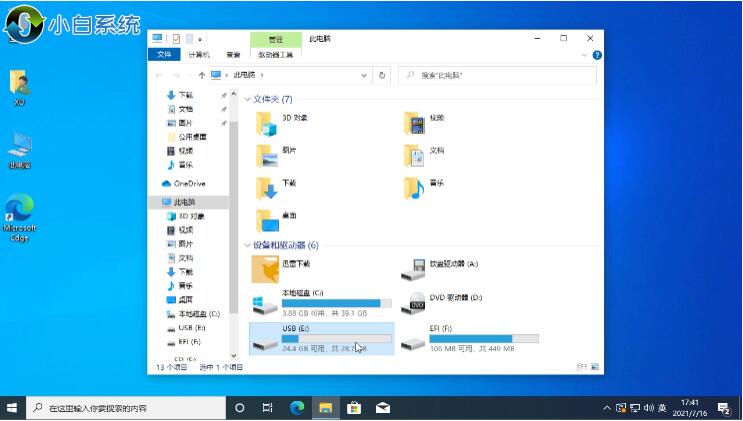The image size is (743, 421).
Task: Open XU user folder on desktop
Action: pyautogui.click(x=19, y=88)
